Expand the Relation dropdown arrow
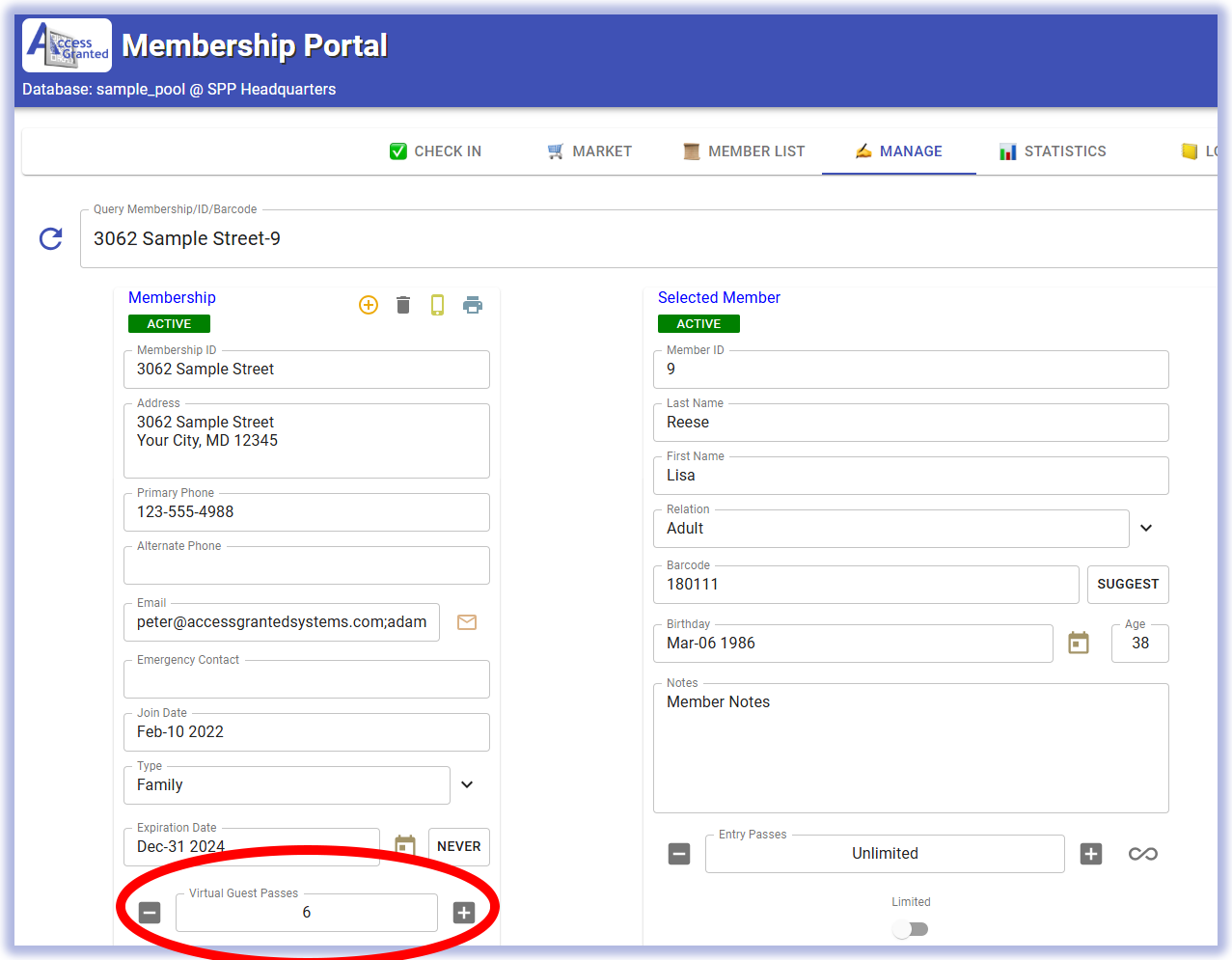 tap(1146, 528)
